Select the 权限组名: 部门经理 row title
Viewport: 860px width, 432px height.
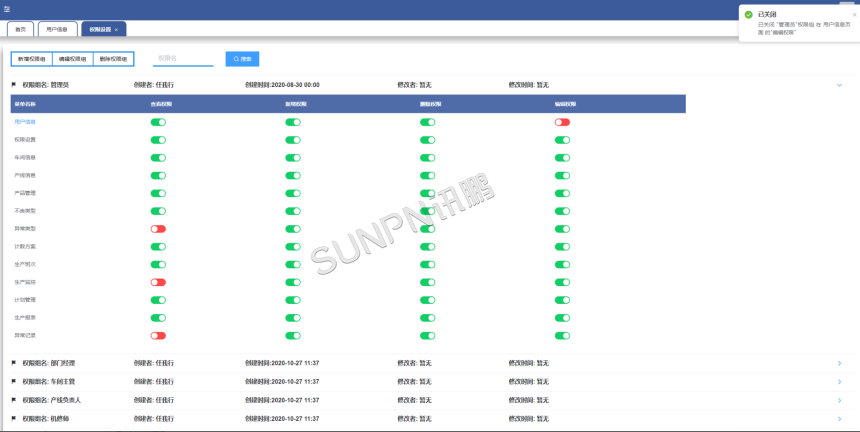pos(49,363)
